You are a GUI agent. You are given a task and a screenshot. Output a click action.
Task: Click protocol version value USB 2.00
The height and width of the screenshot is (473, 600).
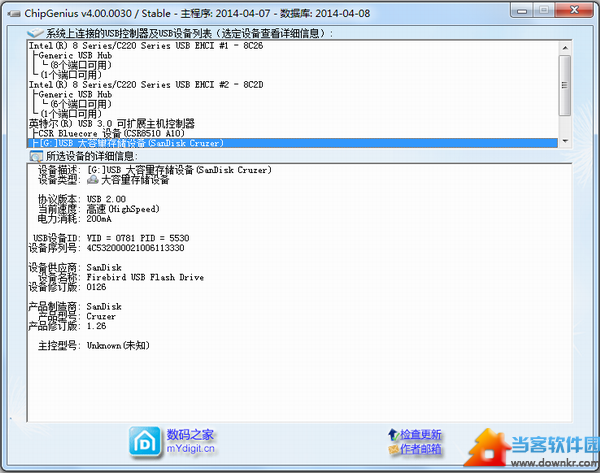(x=106, y=199)
